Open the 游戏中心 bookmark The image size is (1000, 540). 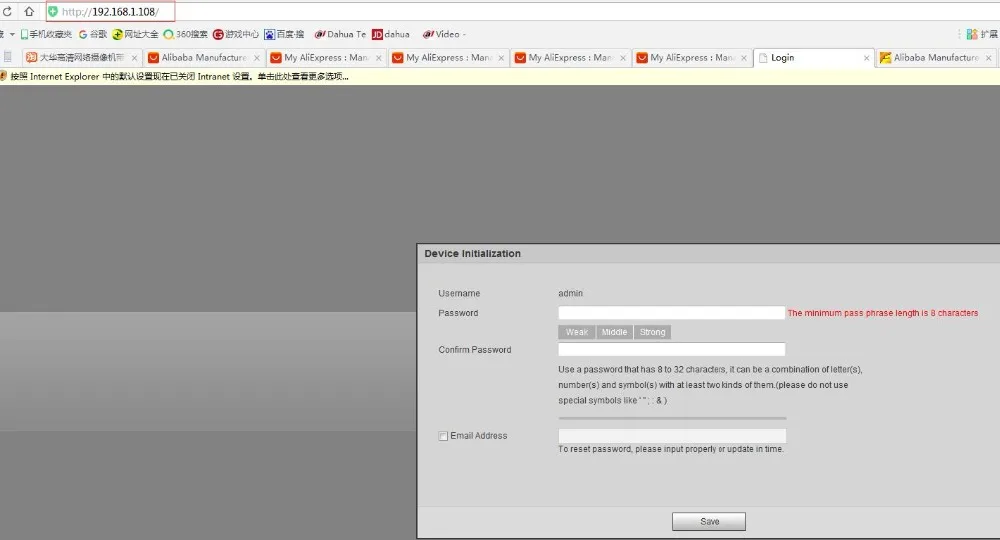click(236, 34)
